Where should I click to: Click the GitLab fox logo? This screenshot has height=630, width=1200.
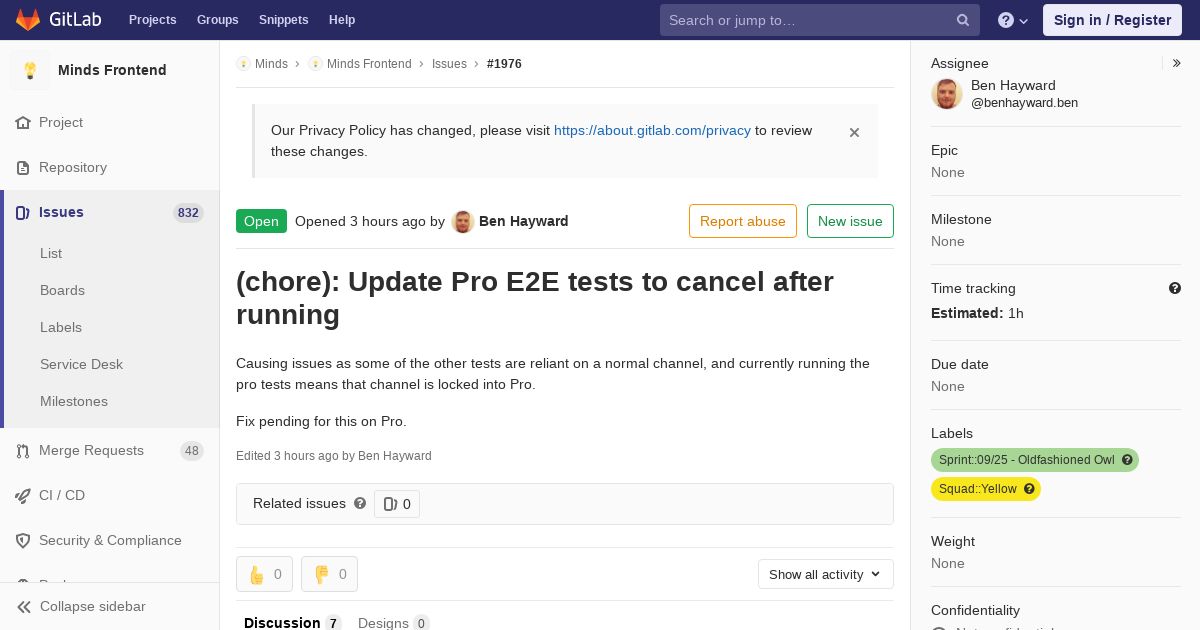point(28,19)
